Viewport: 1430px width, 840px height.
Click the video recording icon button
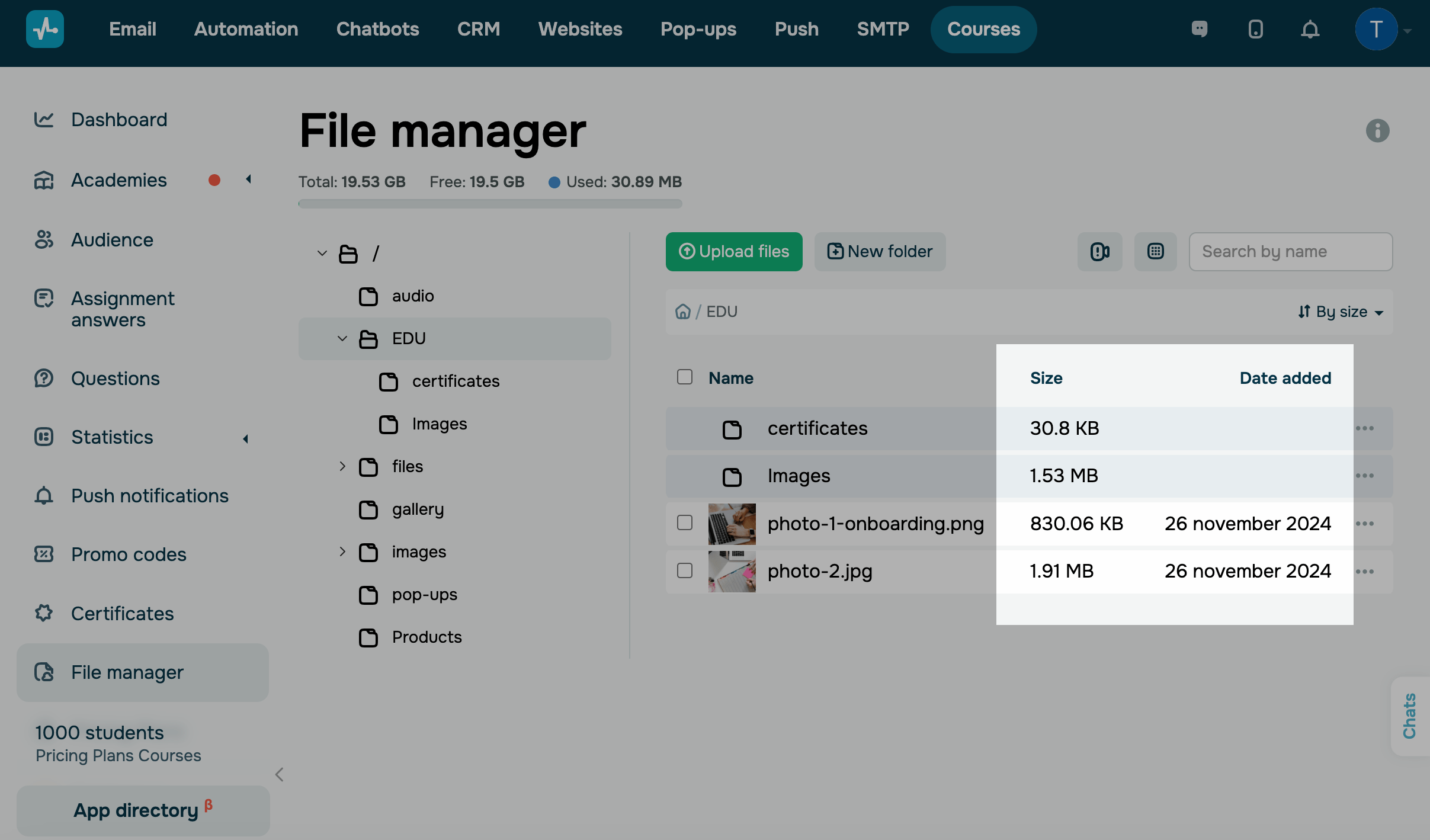tap(1099, 252)
